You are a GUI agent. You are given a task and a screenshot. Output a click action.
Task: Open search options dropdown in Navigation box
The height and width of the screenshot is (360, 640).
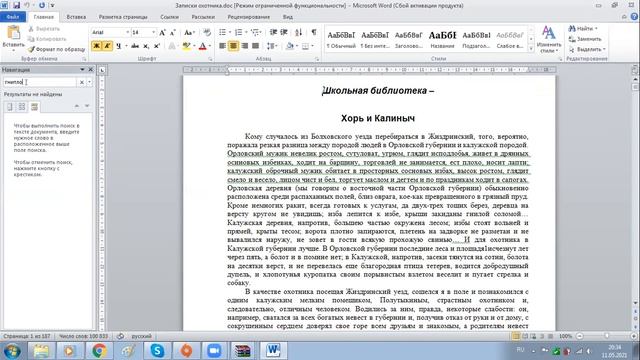pos(89,82)
